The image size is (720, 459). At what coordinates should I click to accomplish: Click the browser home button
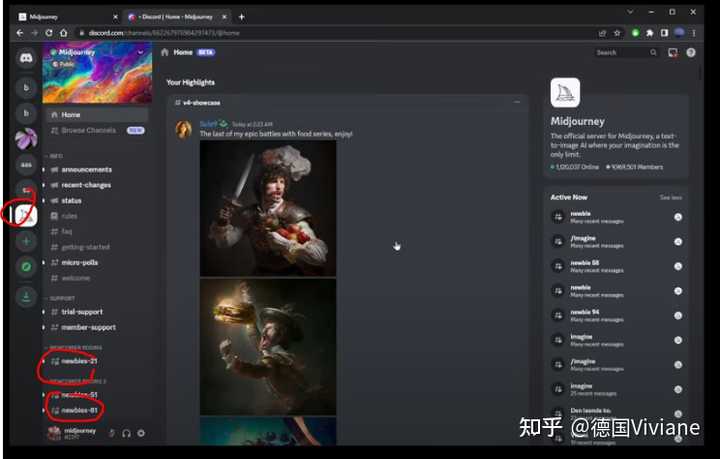[64, 33]
